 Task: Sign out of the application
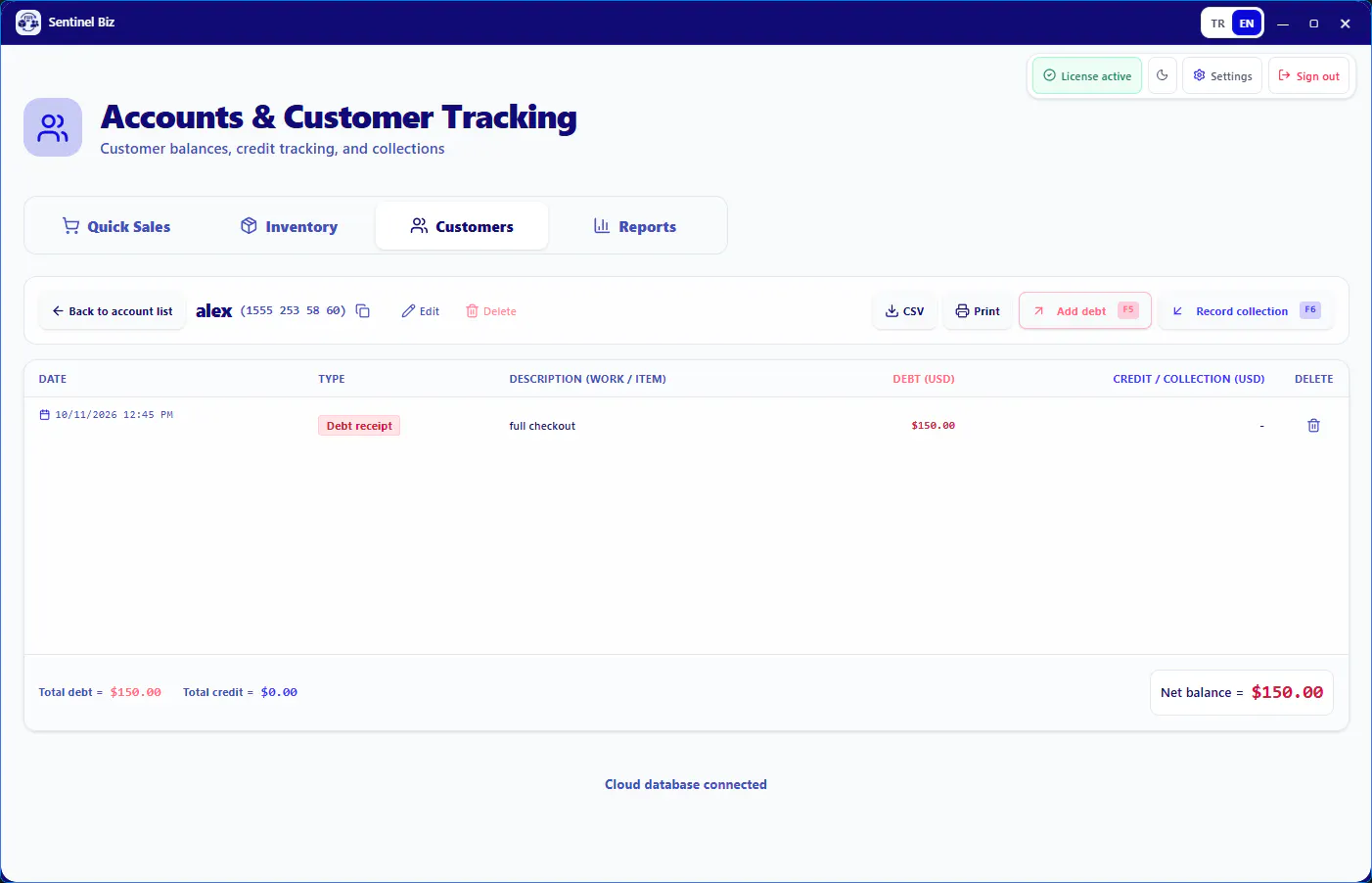[x=1309, y=75]
